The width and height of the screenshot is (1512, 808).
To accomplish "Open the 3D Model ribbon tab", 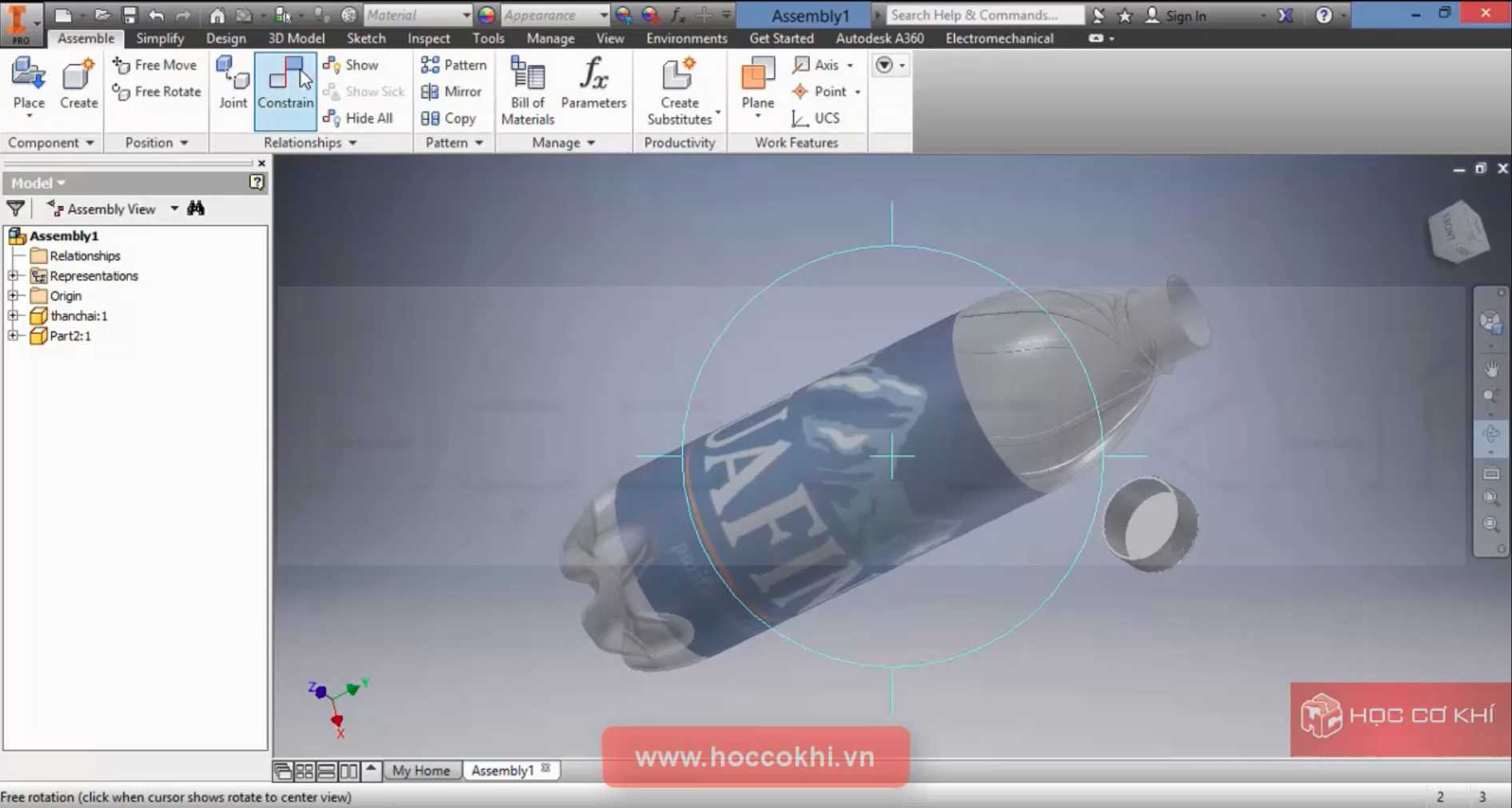I will coord(297,38).
